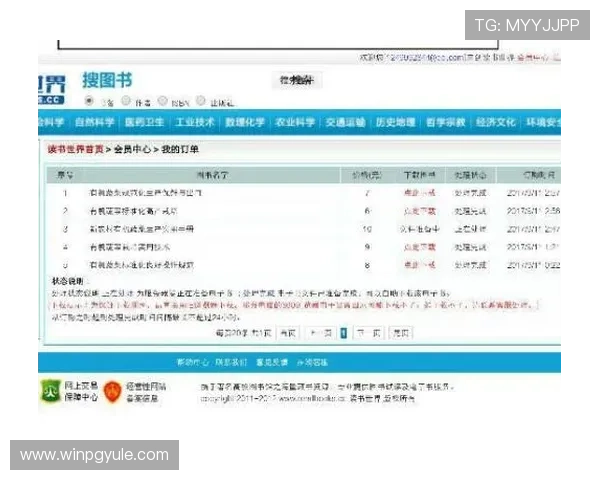Click the 下一页 next page button
Image resolution: width=600 pixels, height=480 pixels.
click(369, 333)
